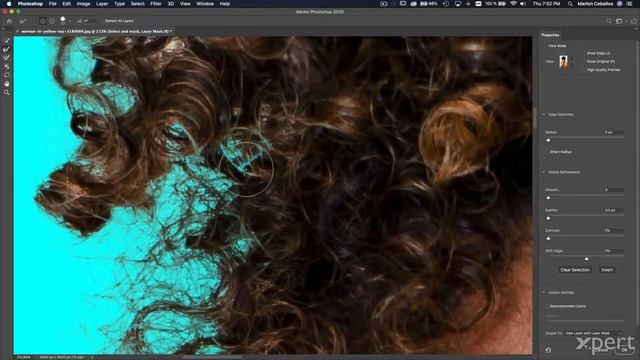Open the Help menu
Viewport: 640px width, 360px height.
tap(225, 4)
